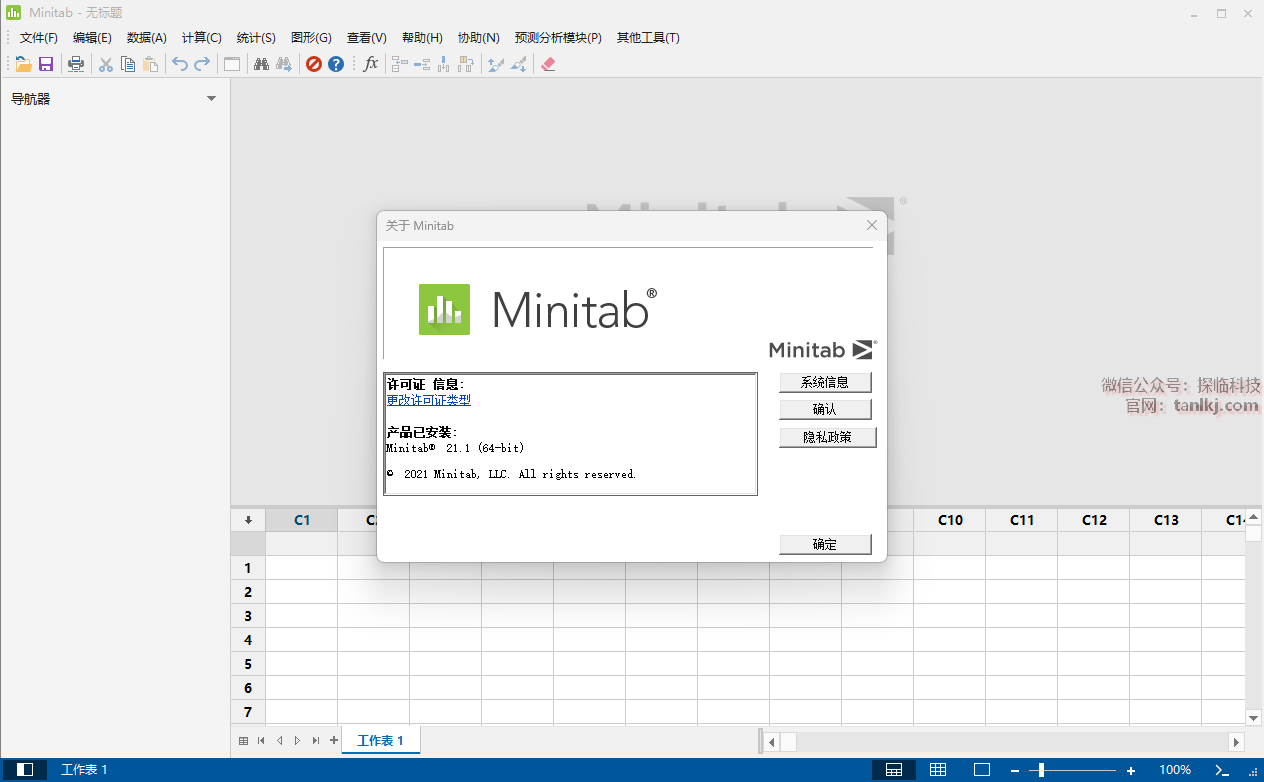1264x782 pixels.
Task: Click the Find binoculars icon
Action: (x=261, y=64)
